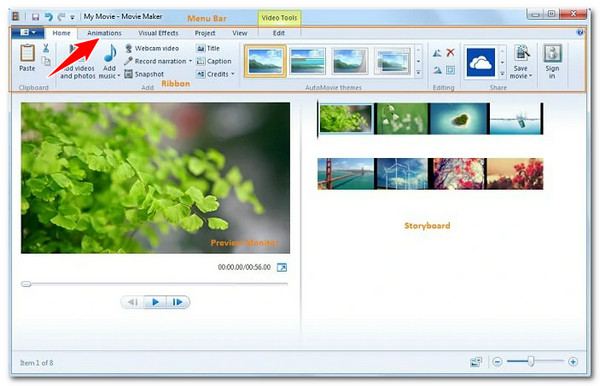Screen dimensions: 600x386
Task: Click the Movie Maker title bar app icon
Action: coord(16,16)
